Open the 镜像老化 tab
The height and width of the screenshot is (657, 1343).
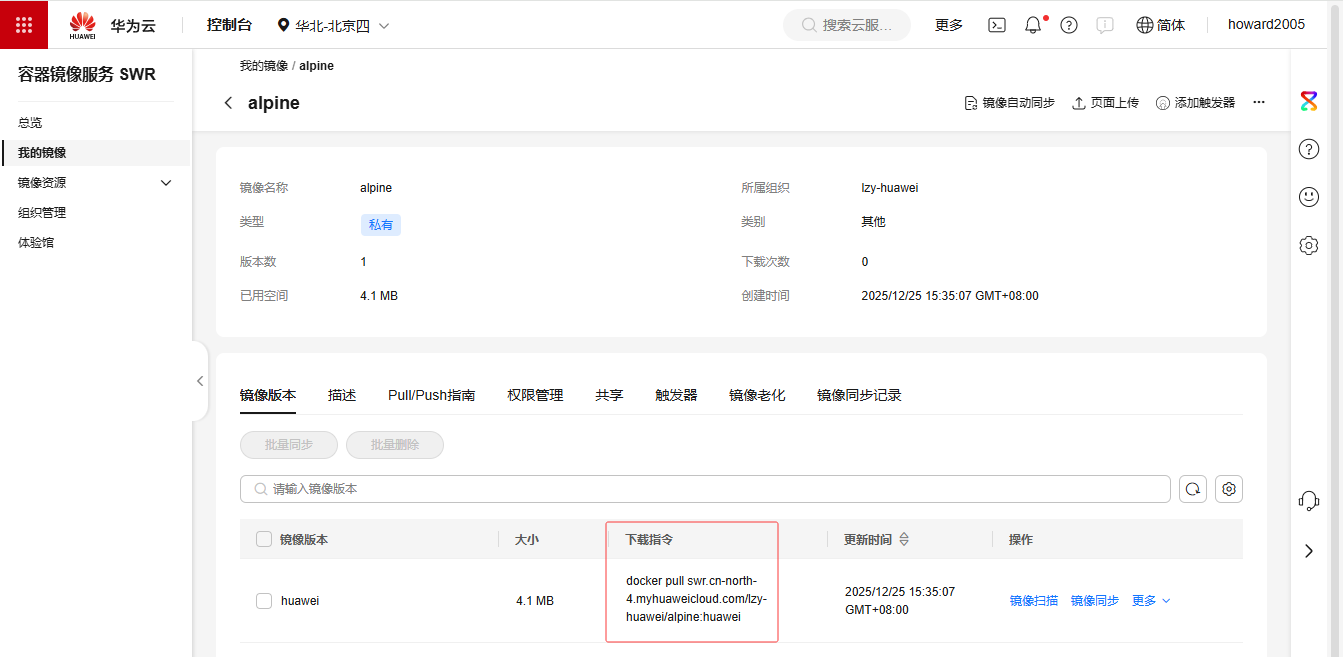(x=757, y=395)
